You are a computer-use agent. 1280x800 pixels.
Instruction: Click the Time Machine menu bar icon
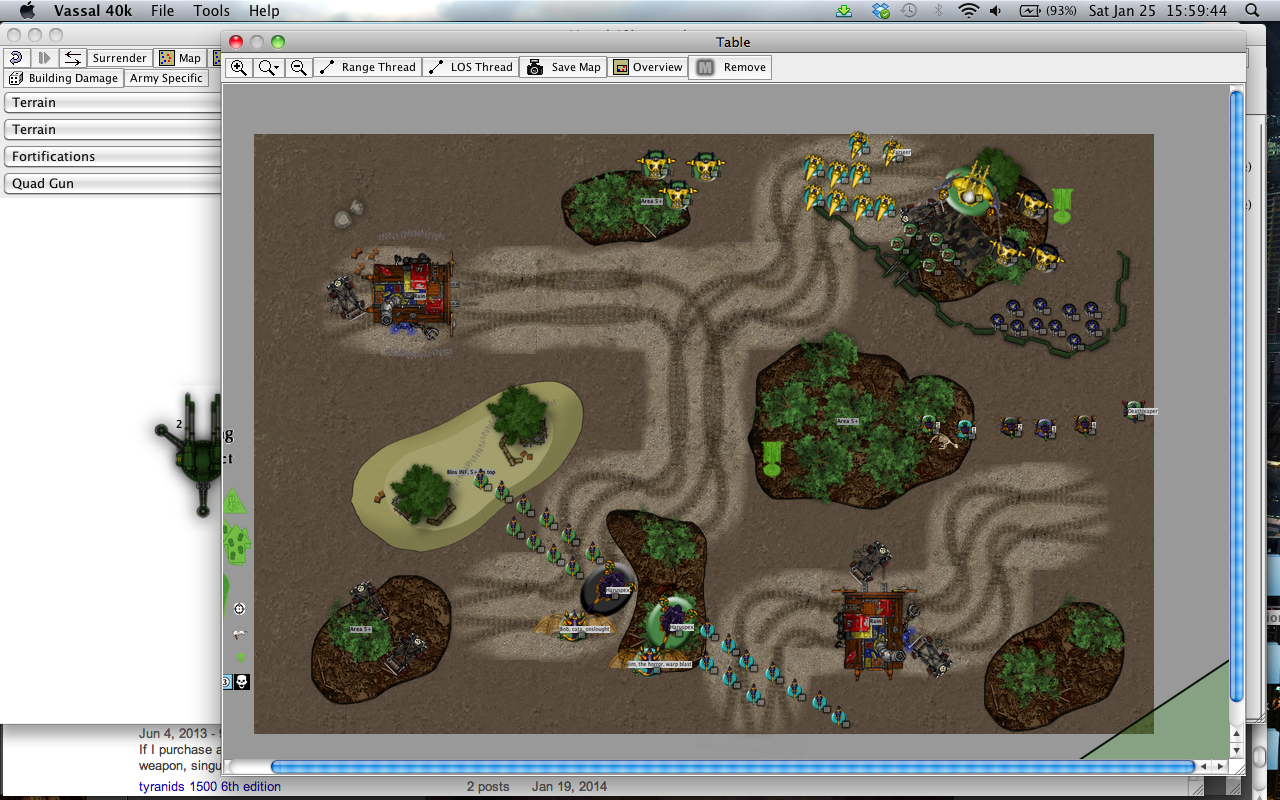(909, 11)
